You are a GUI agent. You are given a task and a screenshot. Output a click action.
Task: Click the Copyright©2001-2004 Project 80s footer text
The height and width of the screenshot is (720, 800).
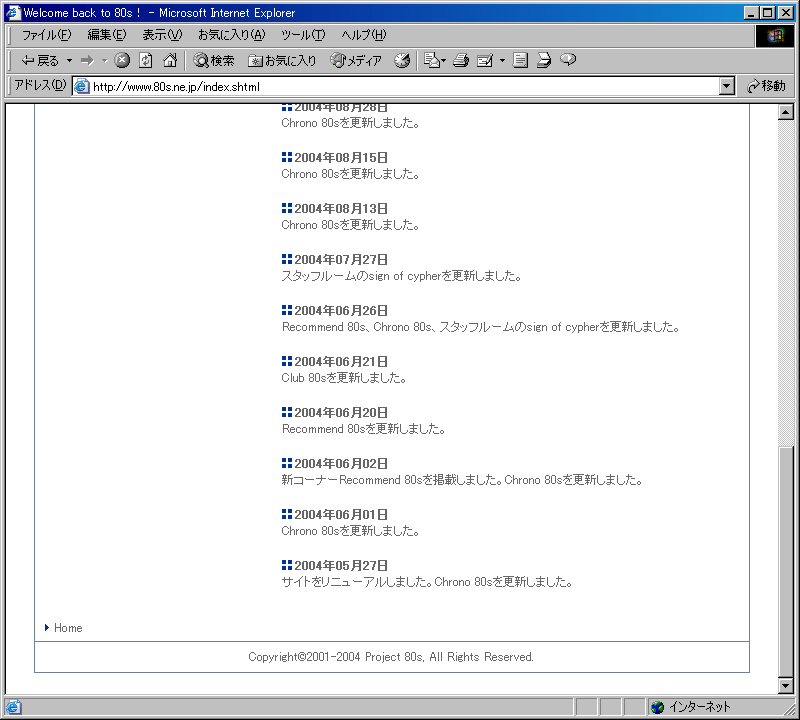click(391, 657)
